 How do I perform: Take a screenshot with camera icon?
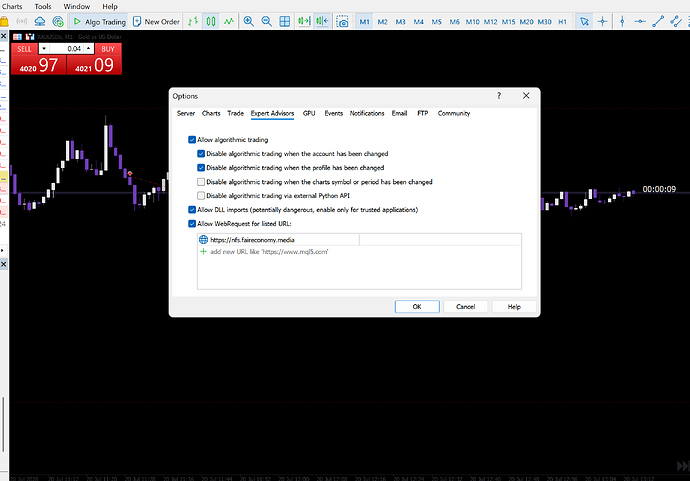[342, 21]
